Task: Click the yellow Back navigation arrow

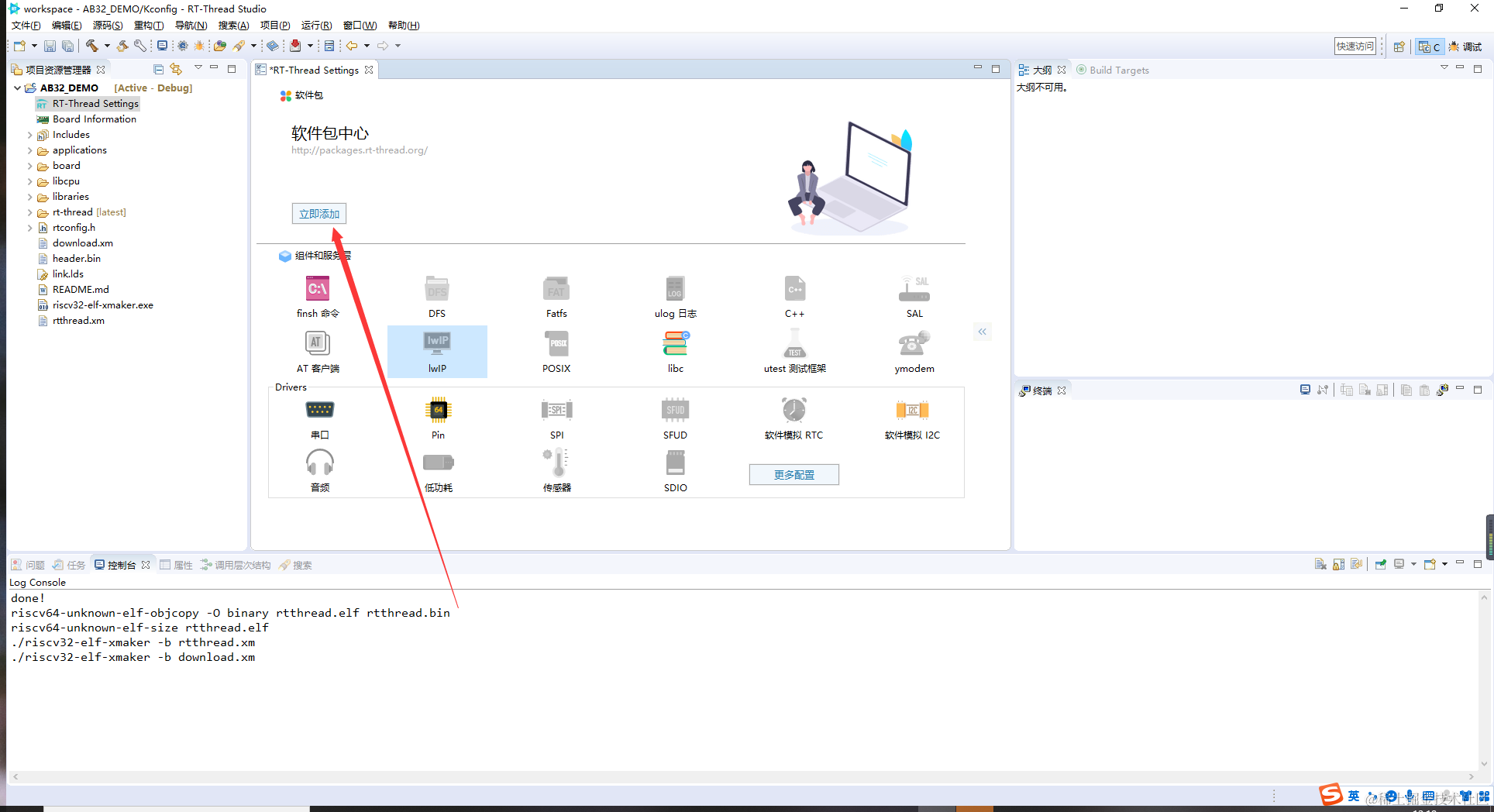Action: 352,46
